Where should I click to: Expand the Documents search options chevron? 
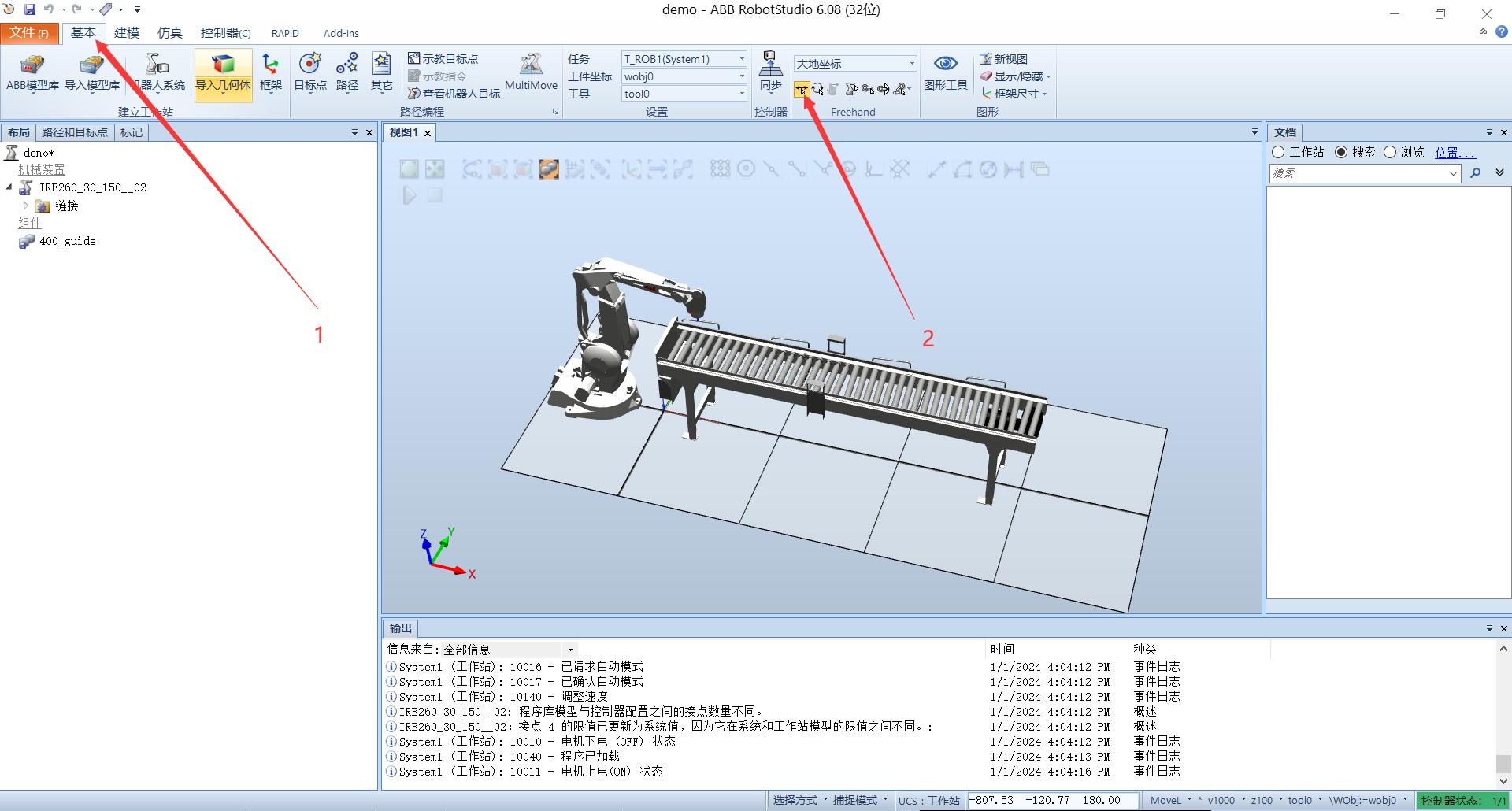tap(1499, 172)
